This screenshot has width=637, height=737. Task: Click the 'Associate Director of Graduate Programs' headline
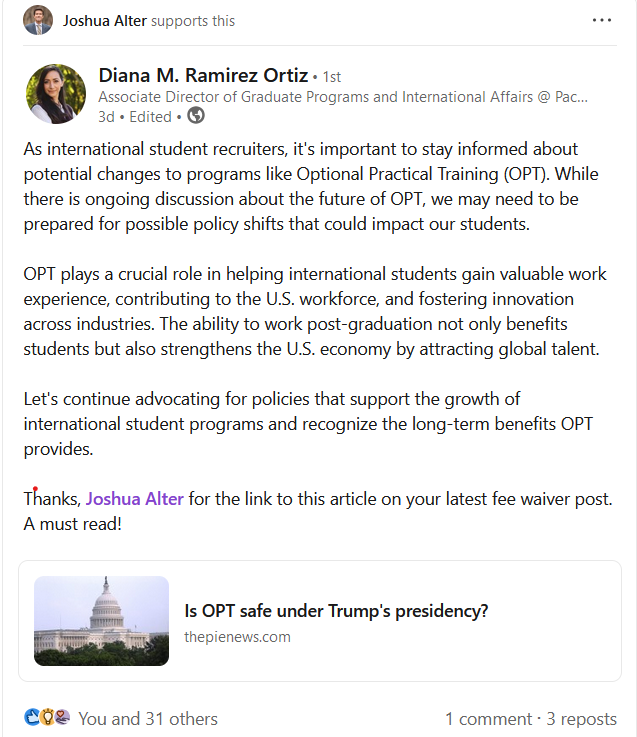pos(343,97)
